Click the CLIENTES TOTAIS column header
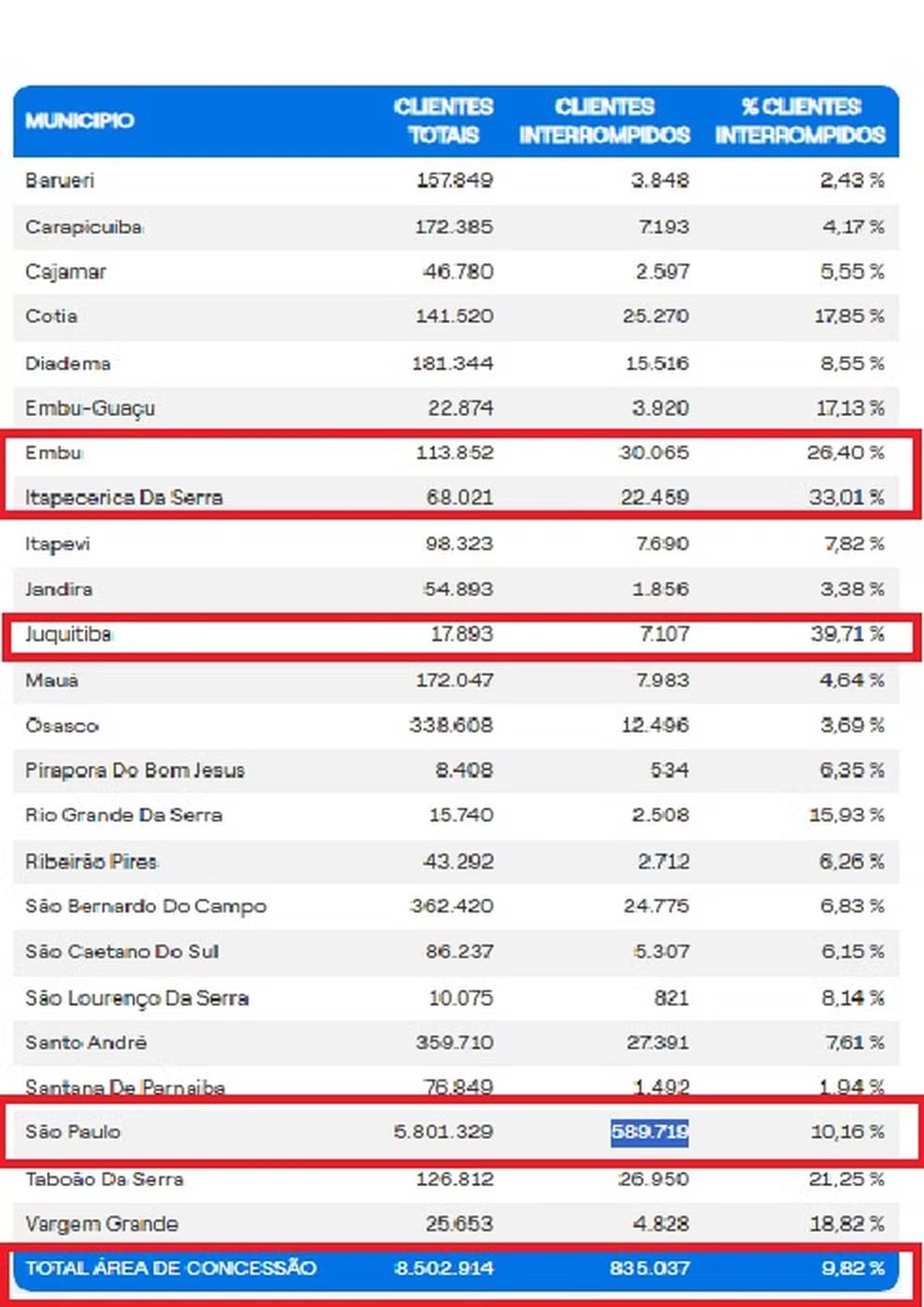The width and height of the screenshot is (924, 1307). (443, 120)
